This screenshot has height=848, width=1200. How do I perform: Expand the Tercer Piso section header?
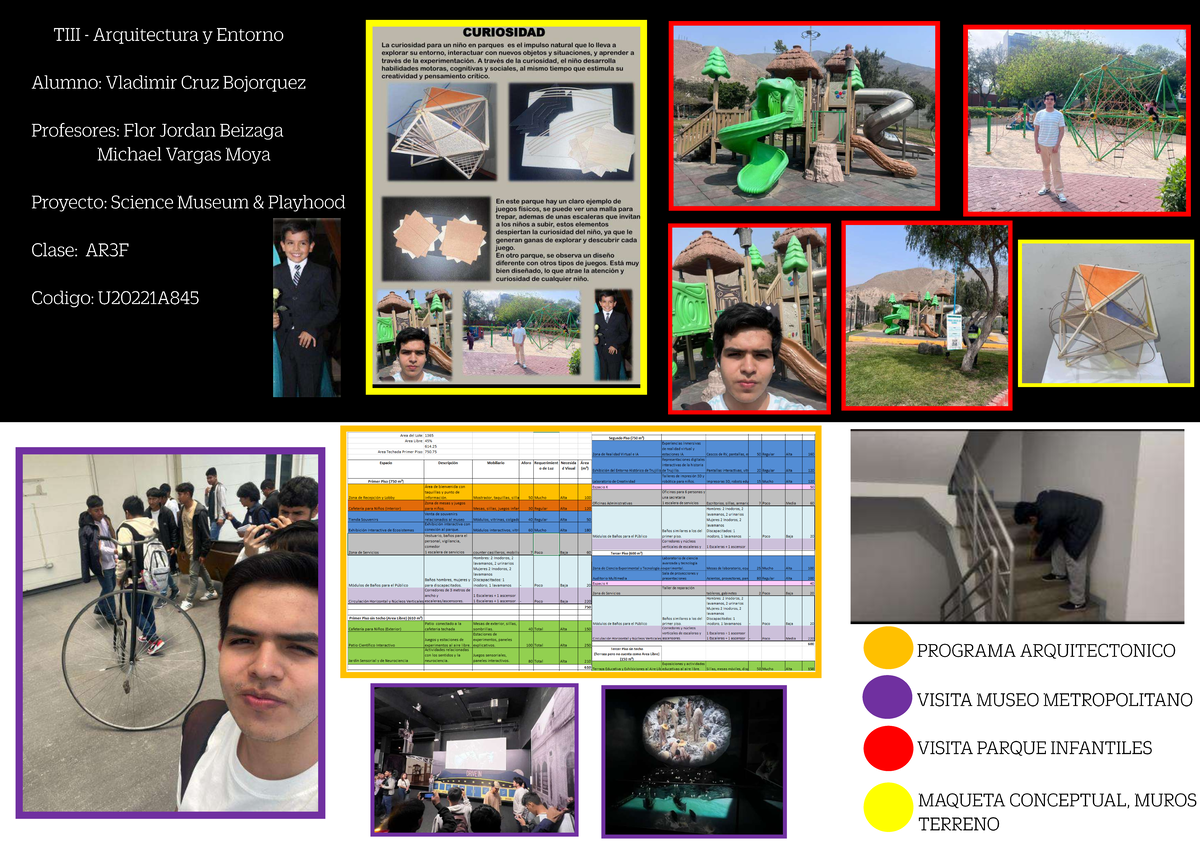point(625,551)
